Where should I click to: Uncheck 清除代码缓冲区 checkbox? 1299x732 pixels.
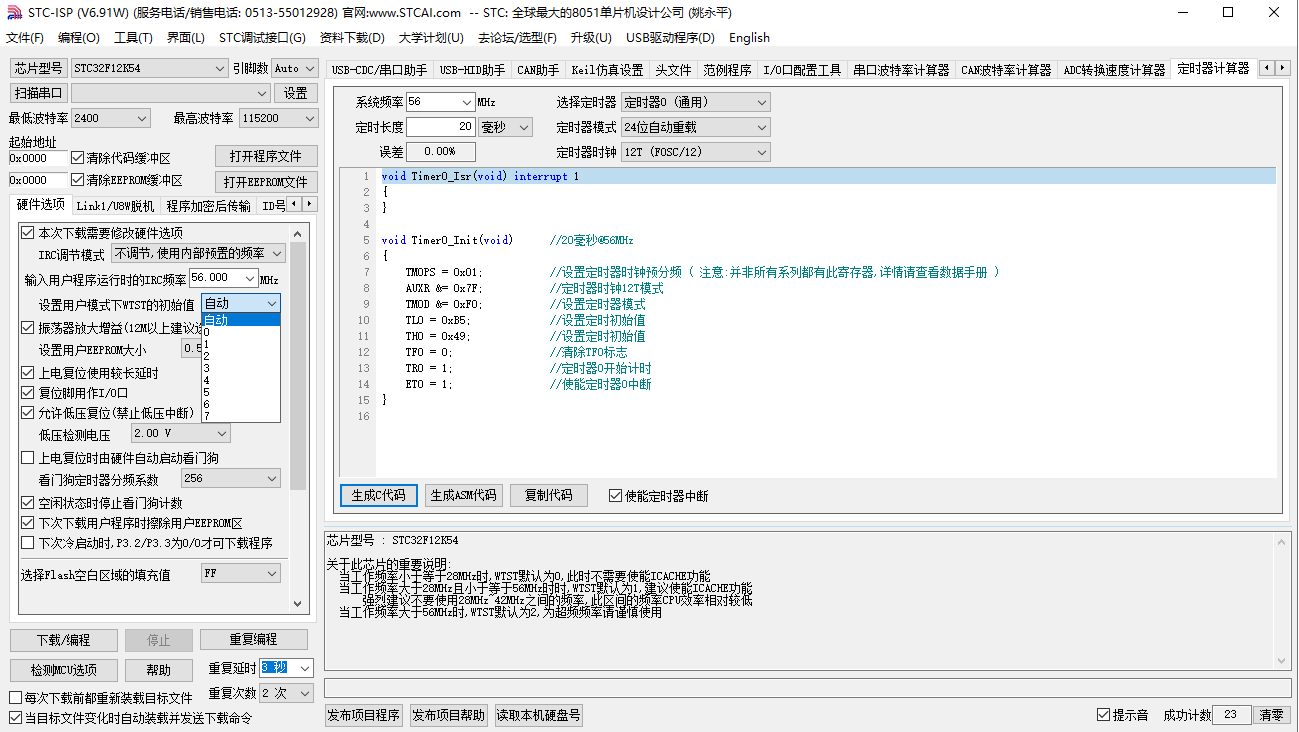[78, 158]
